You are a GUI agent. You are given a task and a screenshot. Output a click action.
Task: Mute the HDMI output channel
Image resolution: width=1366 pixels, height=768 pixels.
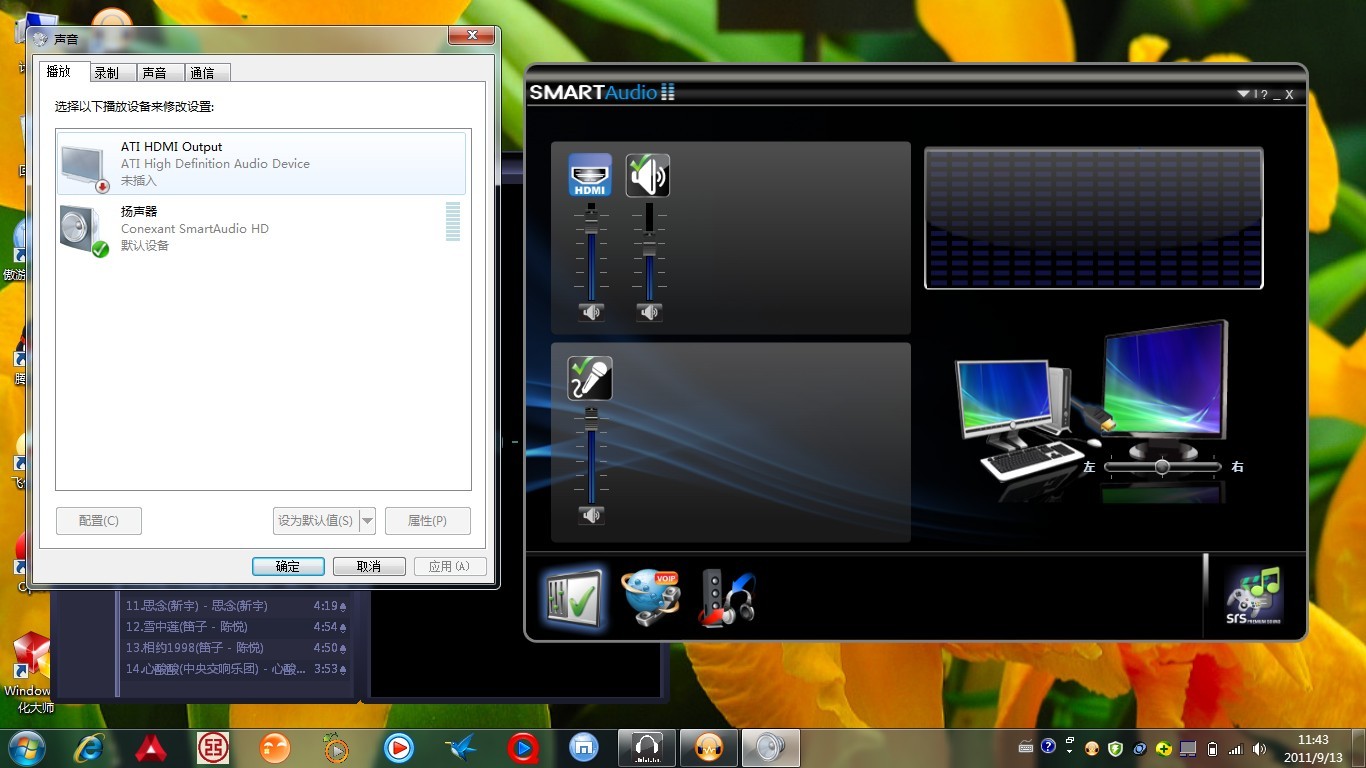point(591,312)
